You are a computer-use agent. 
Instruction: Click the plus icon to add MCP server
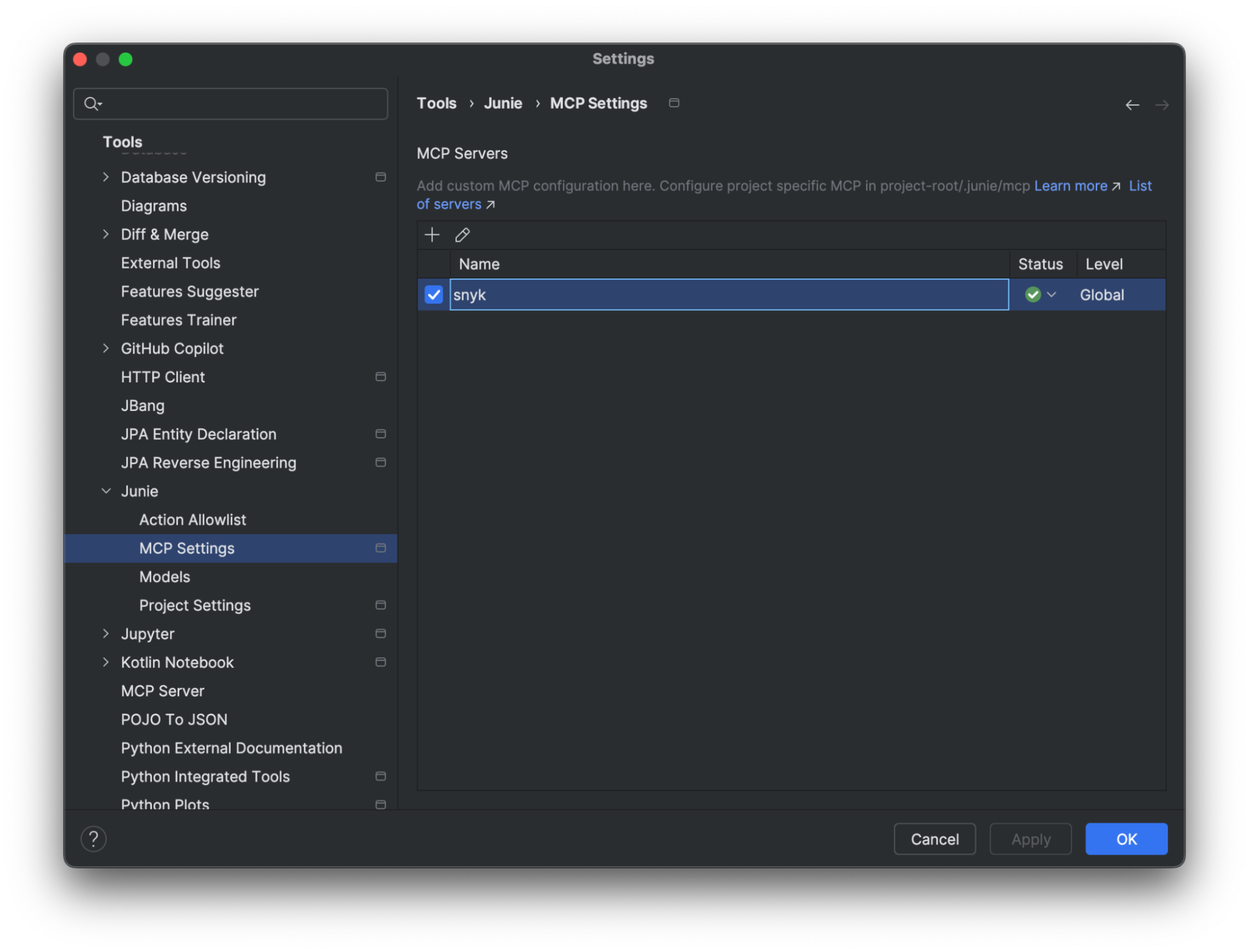click(432, 235)
